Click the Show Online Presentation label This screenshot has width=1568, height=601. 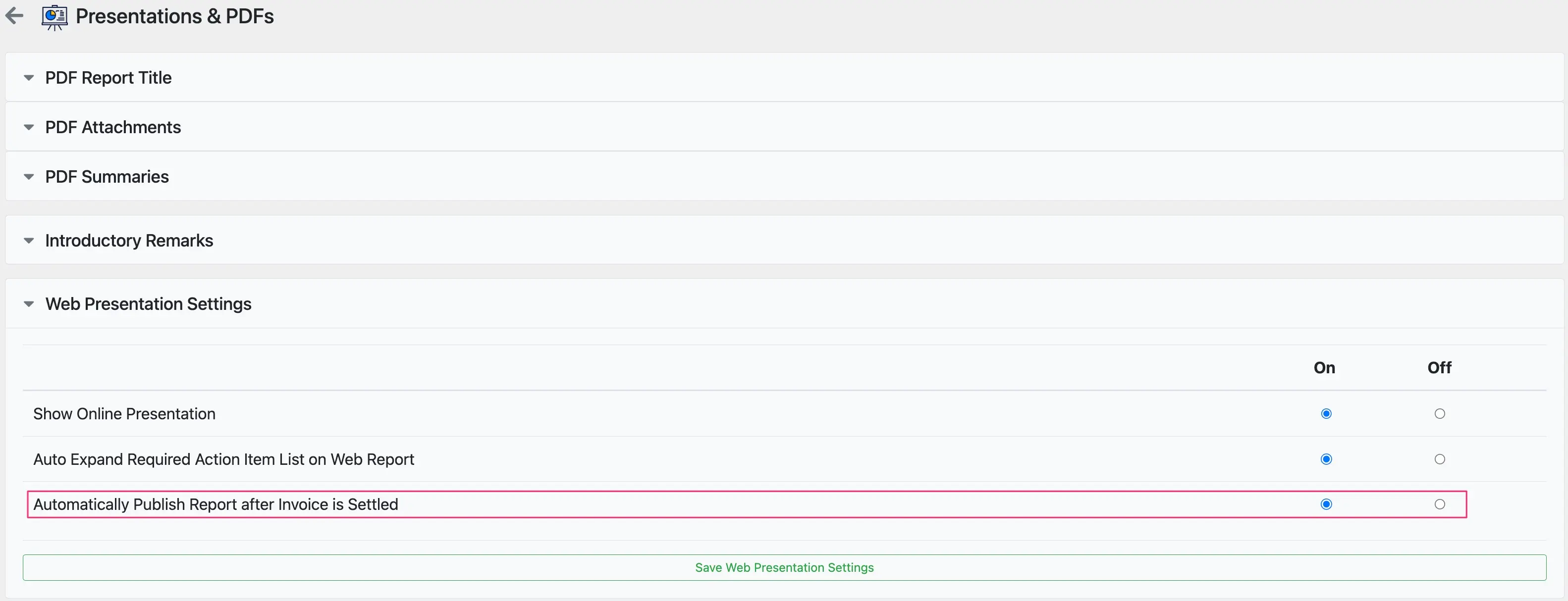click(124, 414)
